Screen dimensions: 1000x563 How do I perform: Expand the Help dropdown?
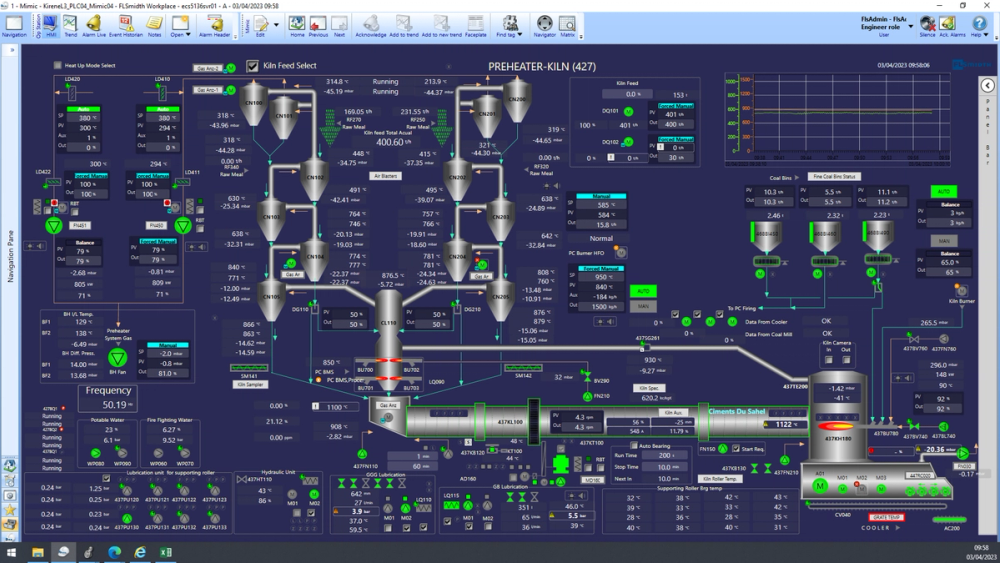987,34
